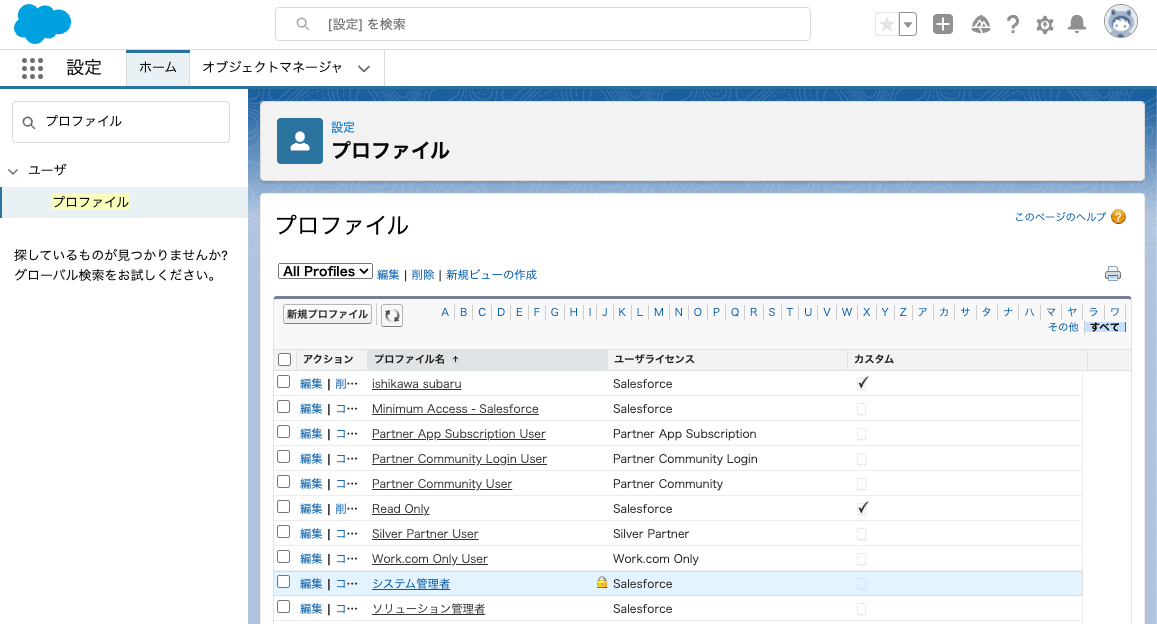The image size is (1157, 624).
Task: Click the blue profile header icon
Action: (x=300, y=141)
